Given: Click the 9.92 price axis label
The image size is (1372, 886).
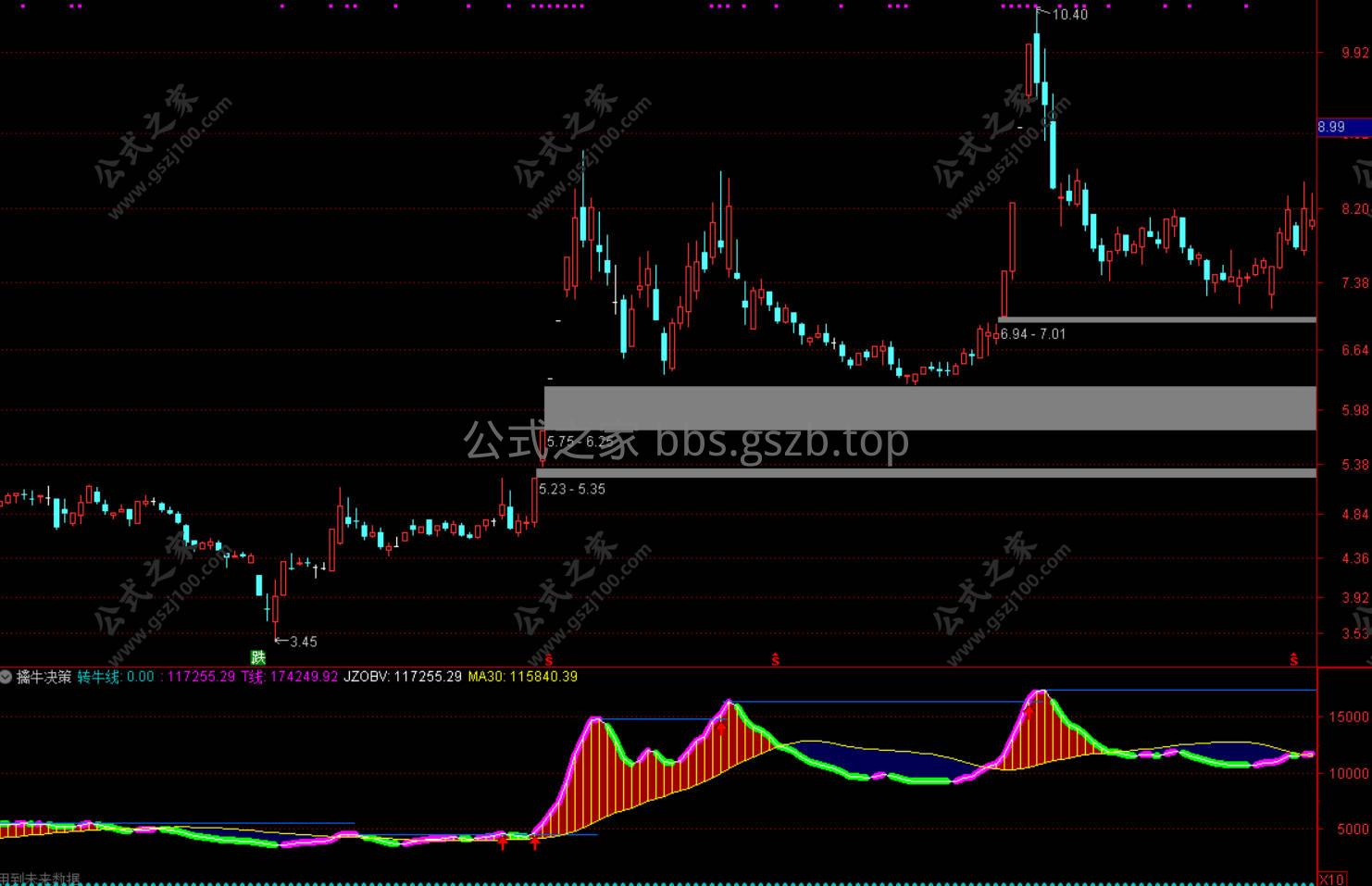Looking at the screenshot, I should [1355, 53].
